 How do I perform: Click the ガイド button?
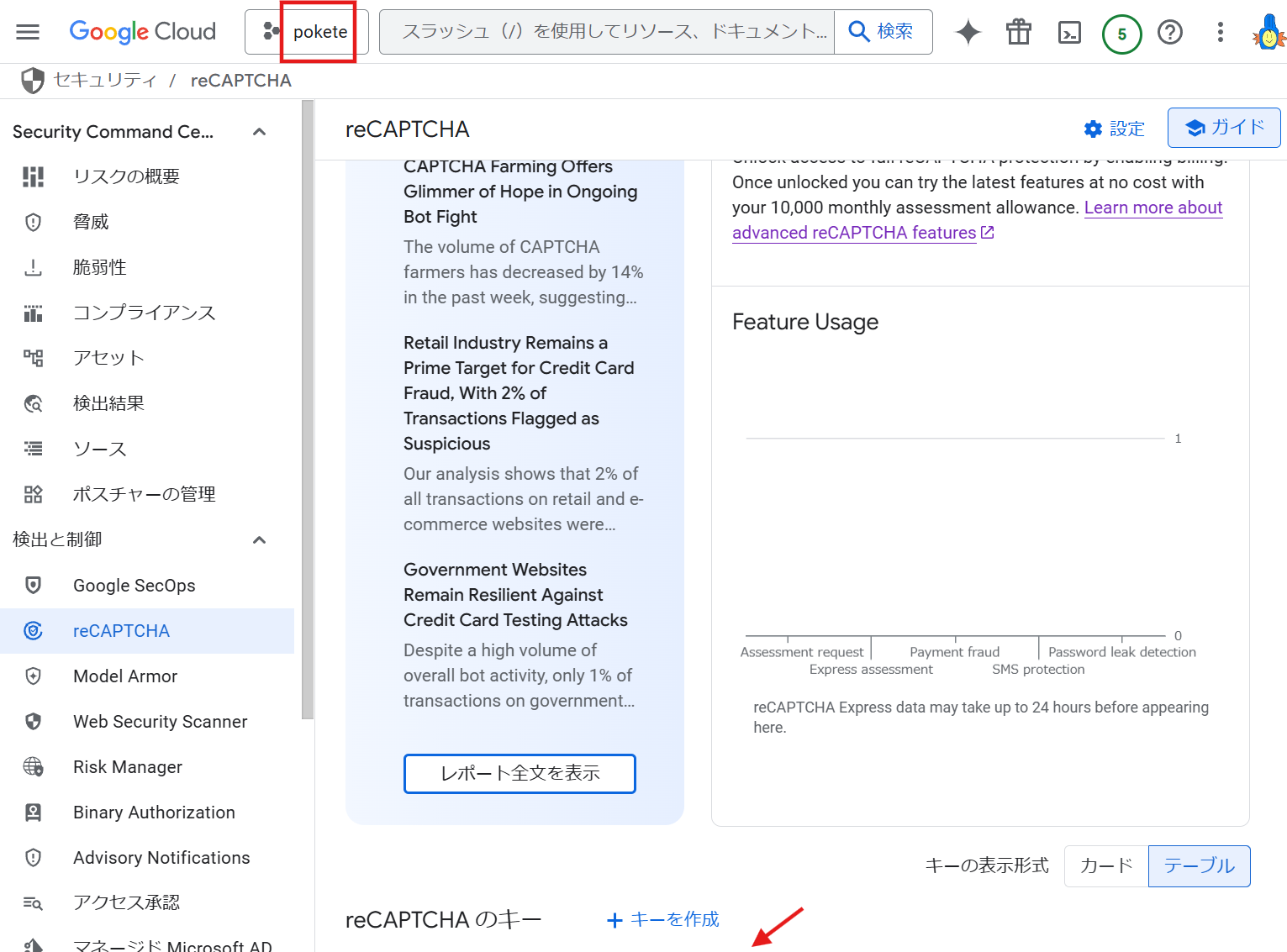tap(1224, 128)
